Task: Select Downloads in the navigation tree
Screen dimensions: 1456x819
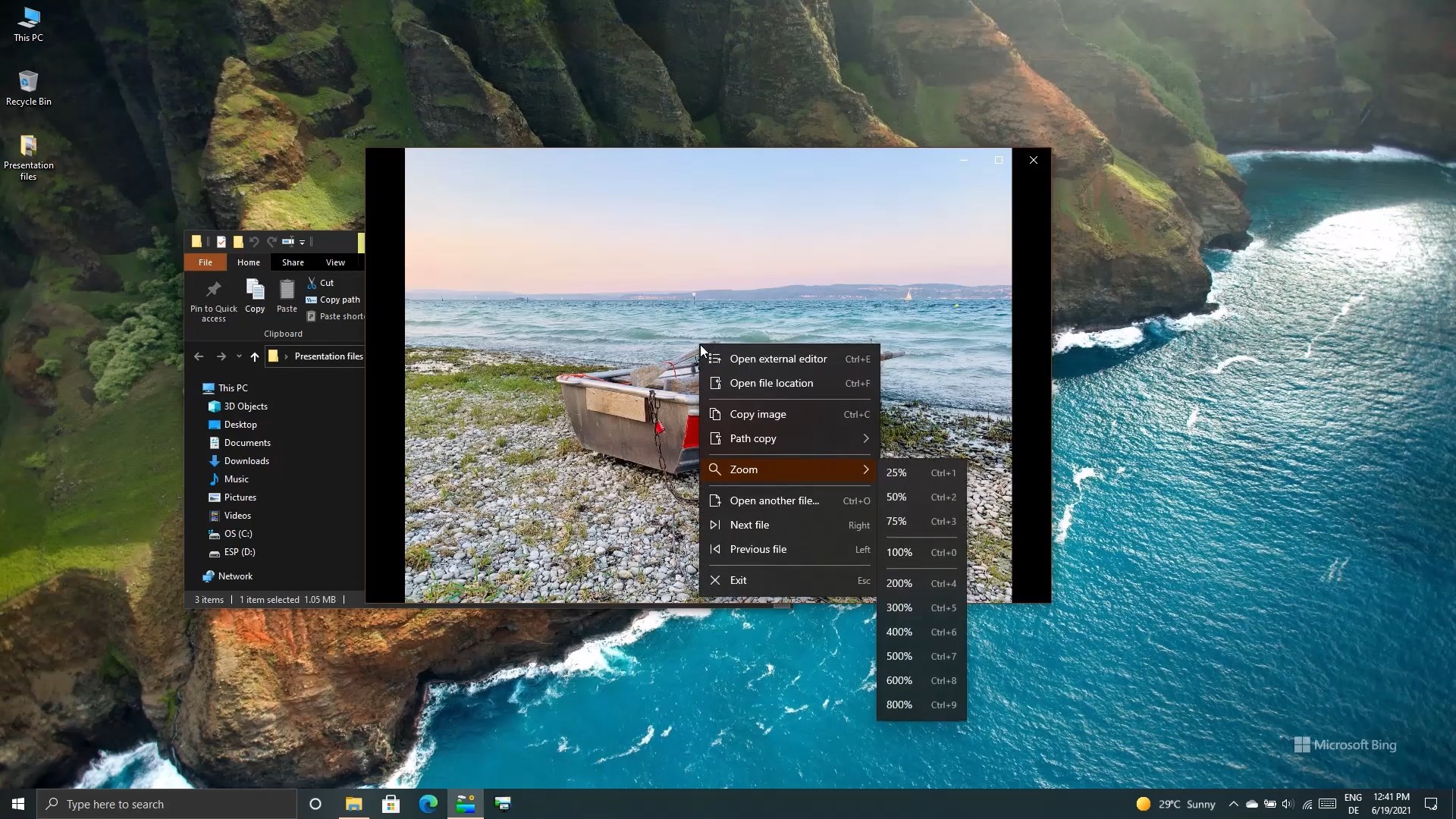Action: point(246,461)
